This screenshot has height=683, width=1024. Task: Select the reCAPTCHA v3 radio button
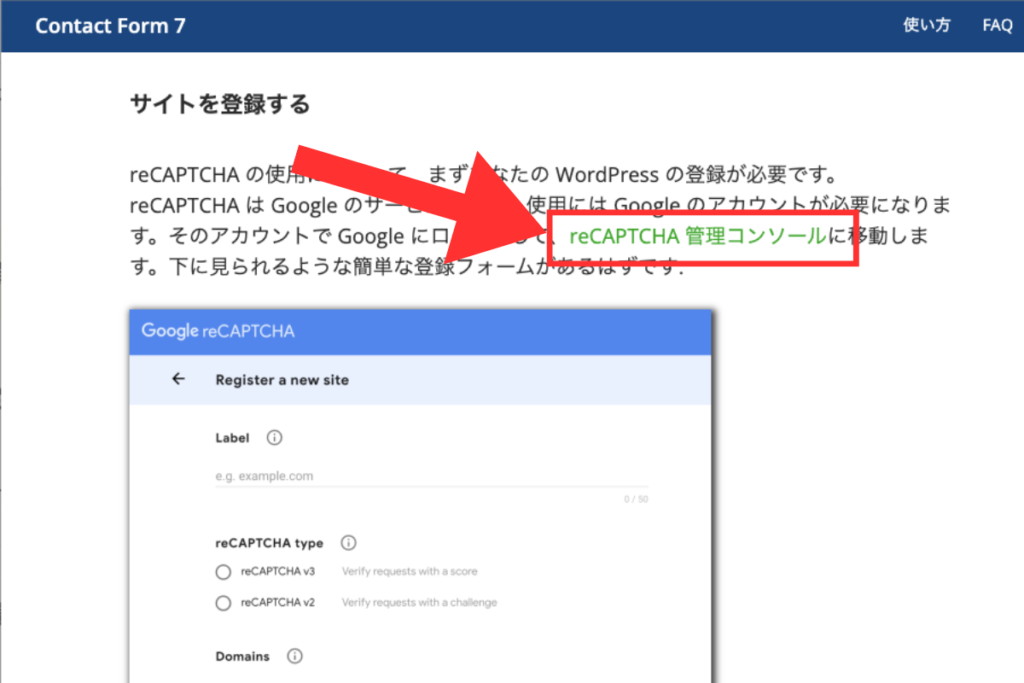223,572
